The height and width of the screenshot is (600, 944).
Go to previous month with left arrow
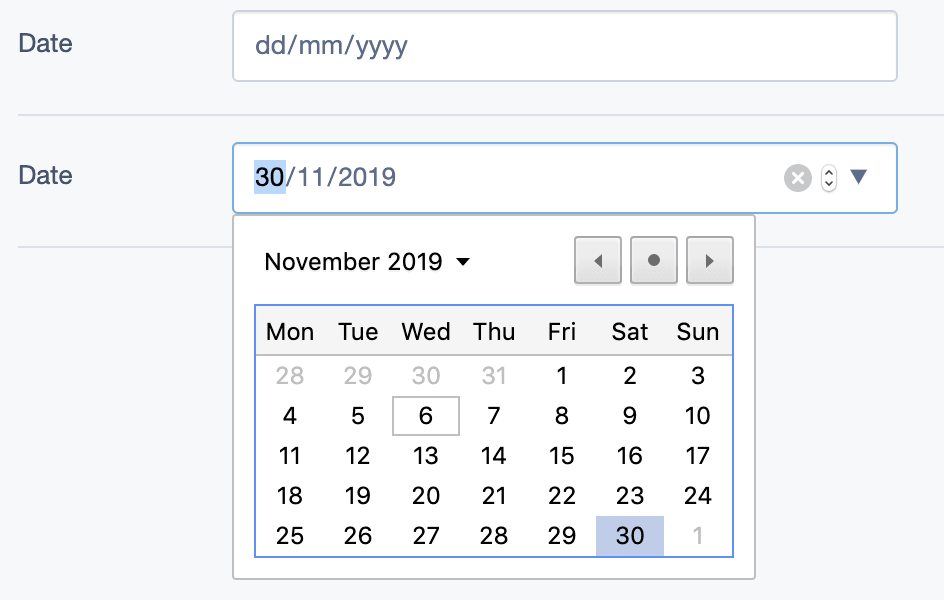598,260
